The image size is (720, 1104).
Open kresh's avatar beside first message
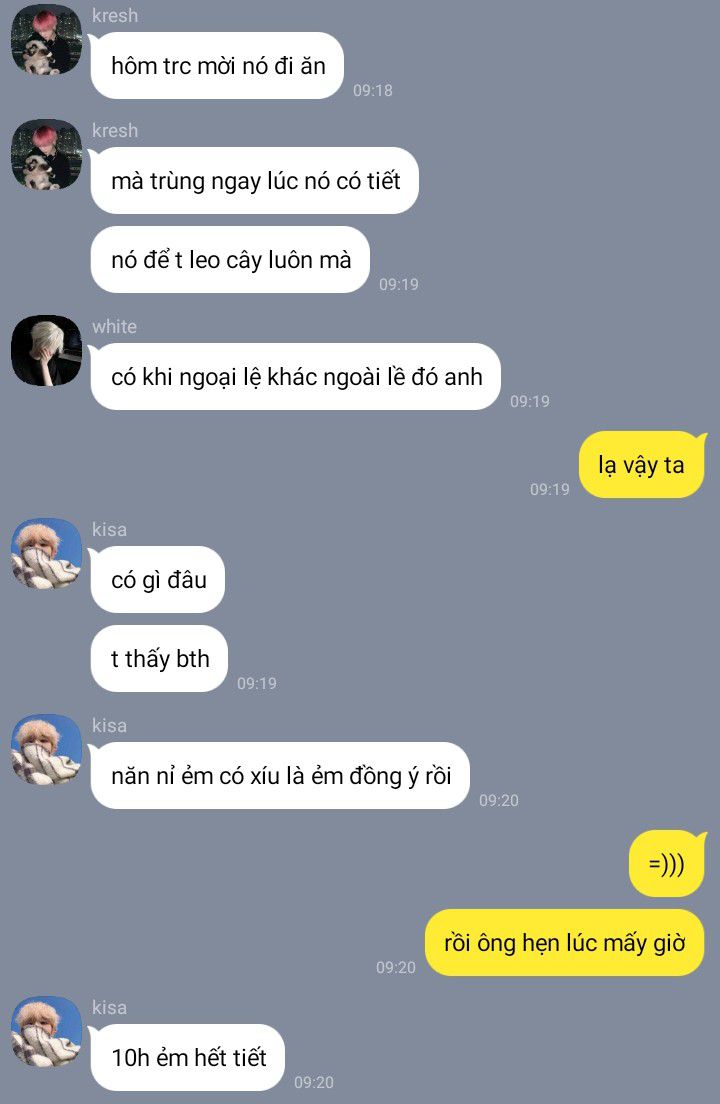point(46,39)
